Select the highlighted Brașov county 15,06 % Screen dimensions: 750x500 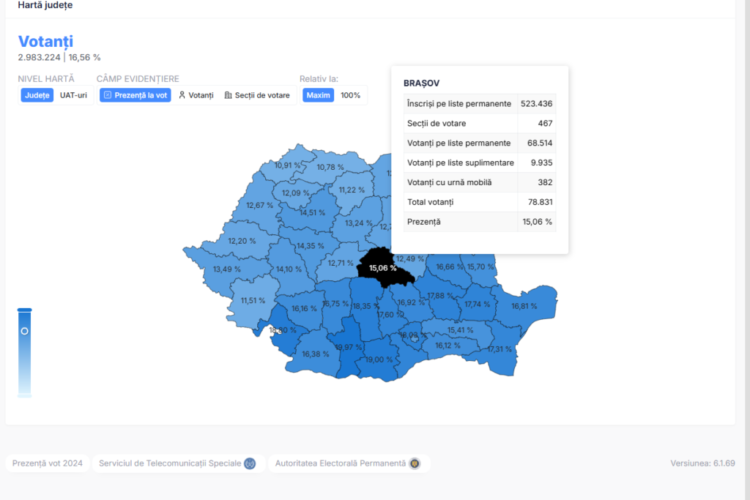[383, 268]
